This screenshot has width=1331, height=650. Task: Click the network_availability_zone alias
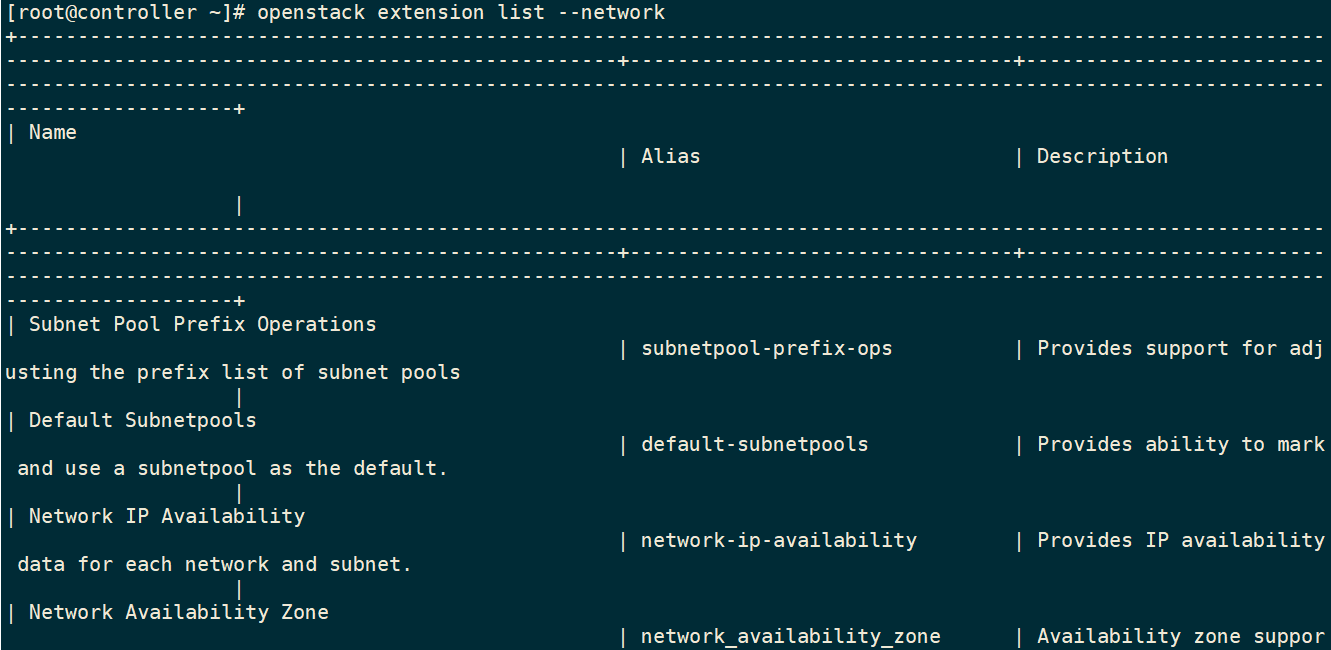pos(791,636)
